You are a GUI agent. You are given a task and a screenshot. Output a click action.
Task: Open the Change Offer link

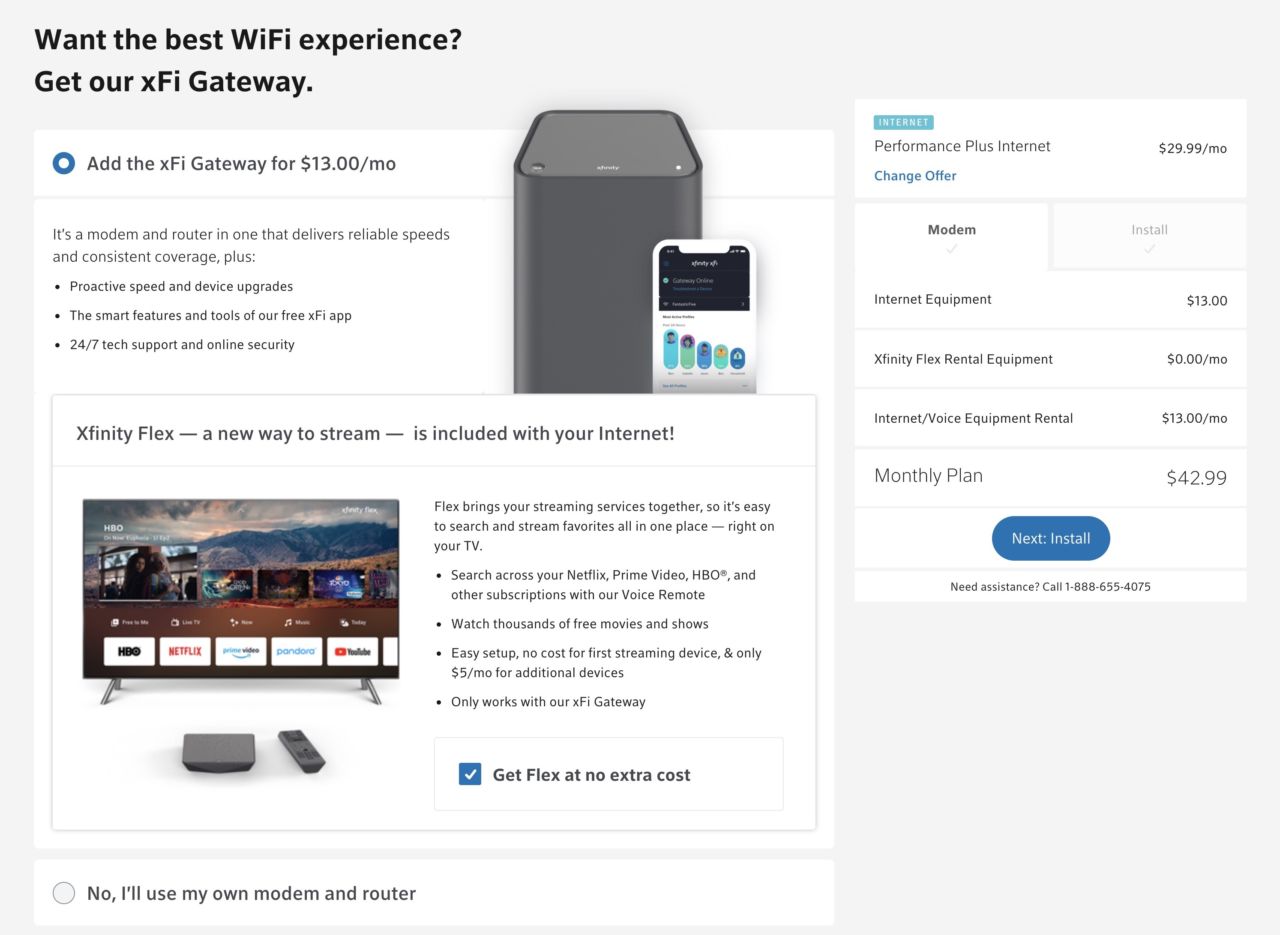click(x=914, y=175)
